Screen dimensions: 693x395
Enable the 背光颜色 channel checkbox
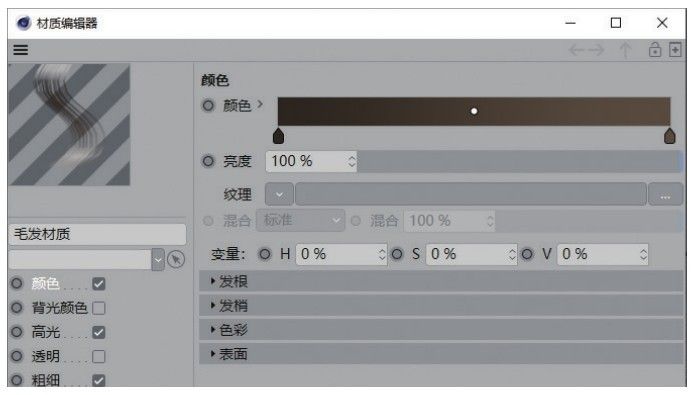tap(99, 308)
